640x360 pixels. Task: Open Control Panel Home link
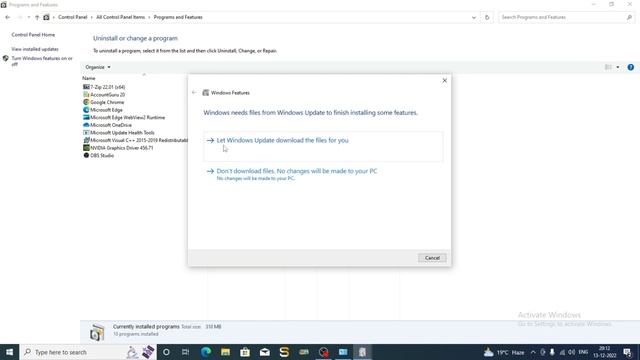[x=33, y=35]
